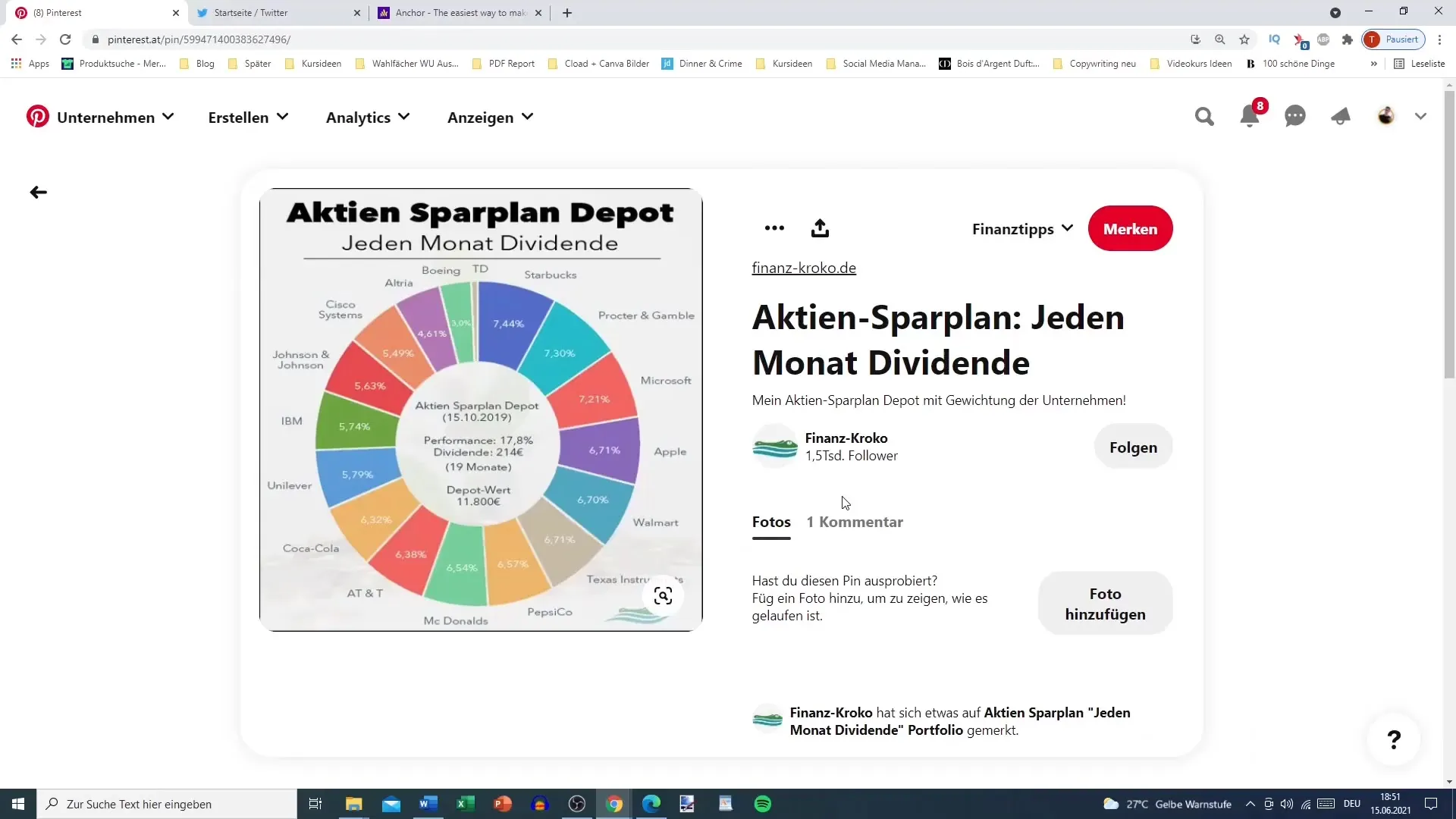
Task: Open Microsoft Edge from taskbar
Action: [x=651, y=804]
